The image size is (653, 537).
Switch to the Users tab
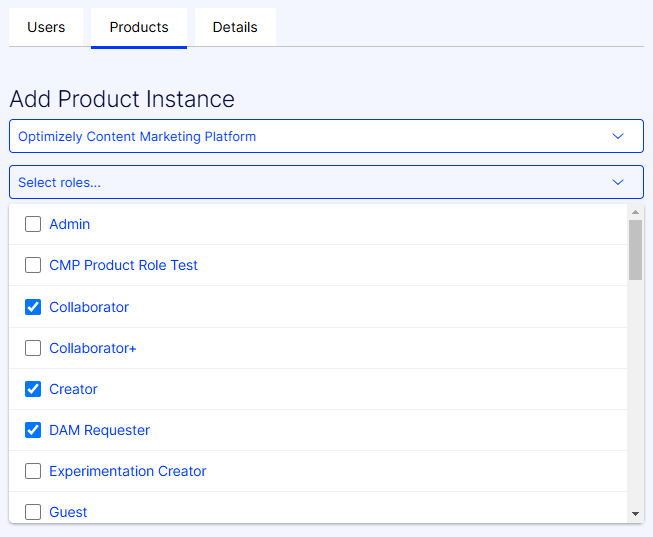point(46,27)
